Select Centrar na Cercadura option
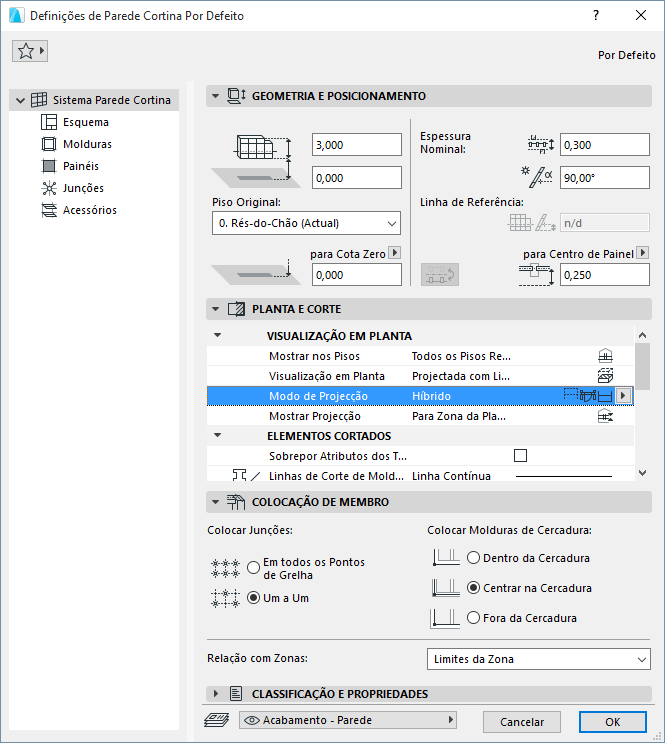 [474, 588]
